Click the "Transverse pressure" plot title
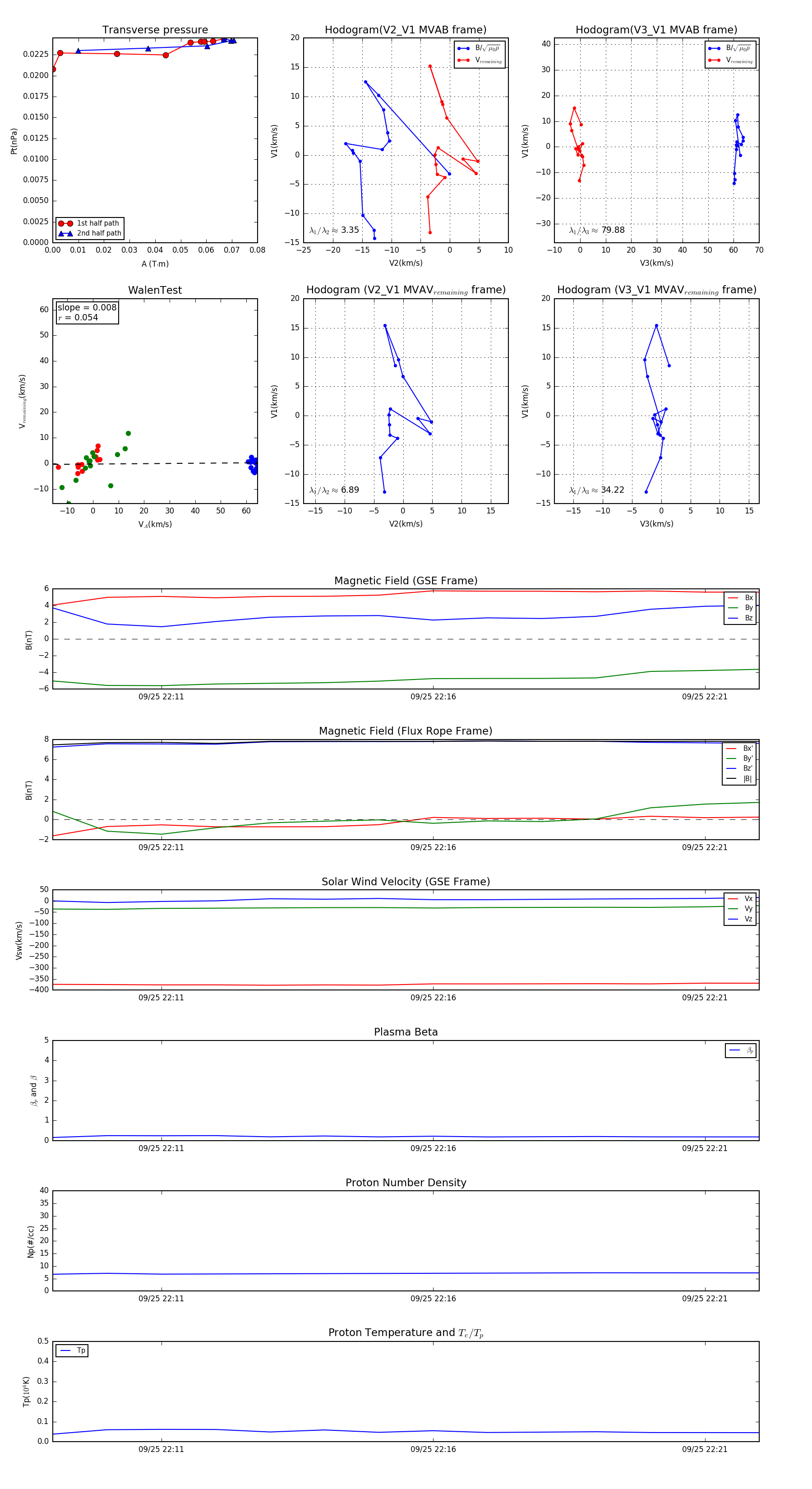812x1489 pixels. point(155,30)
